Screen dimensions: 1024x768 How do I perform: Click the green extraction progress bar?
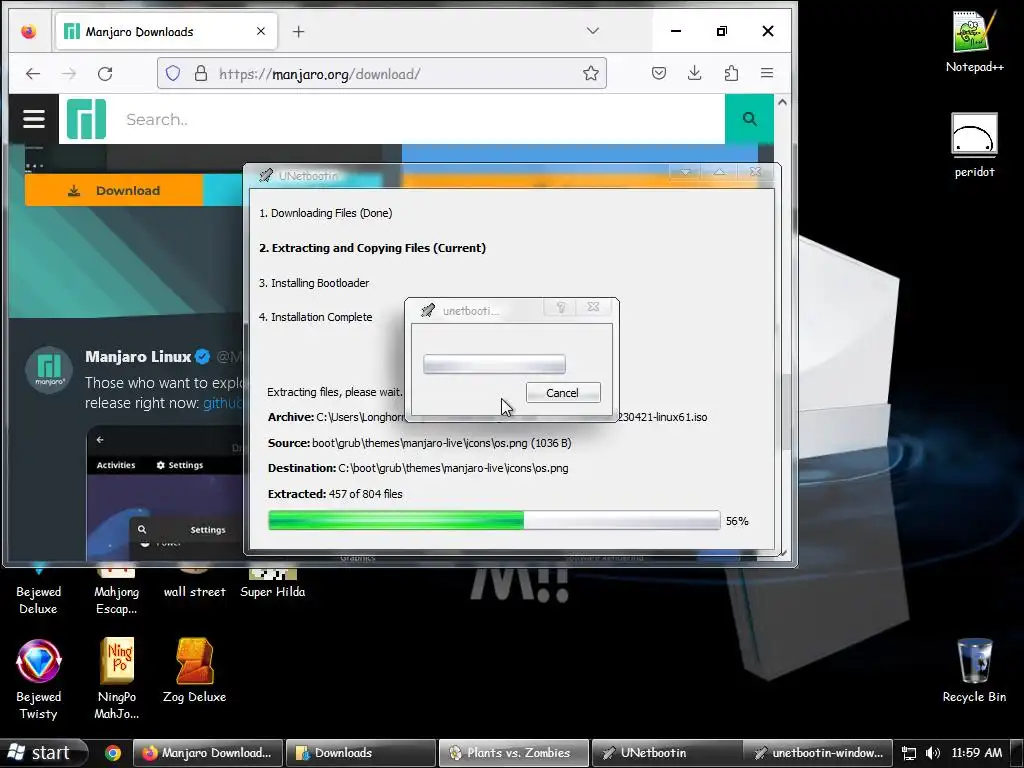coord(494,520)
